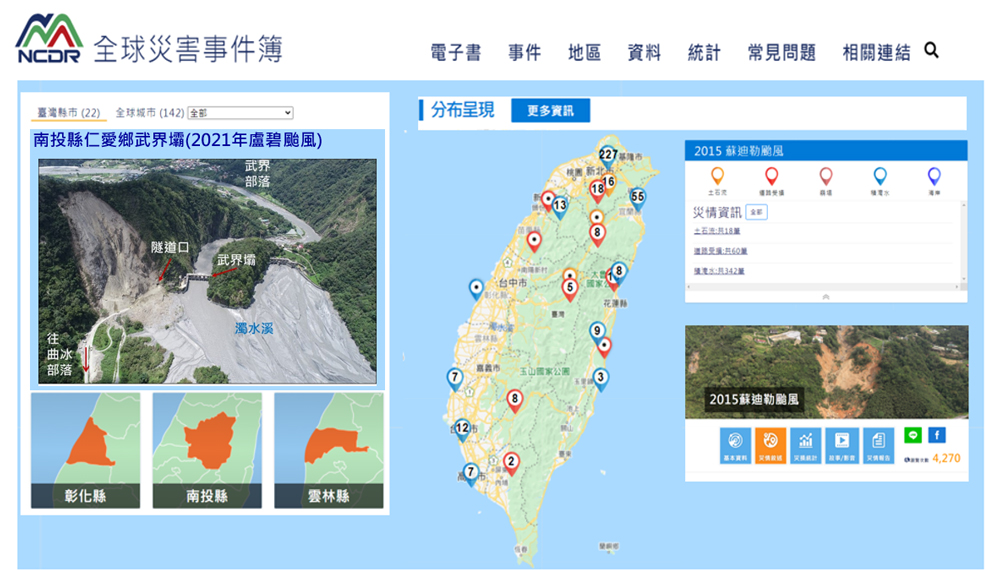
Task: Switch to 臺灣縣市 (22) tab
Action: point(68,112)
